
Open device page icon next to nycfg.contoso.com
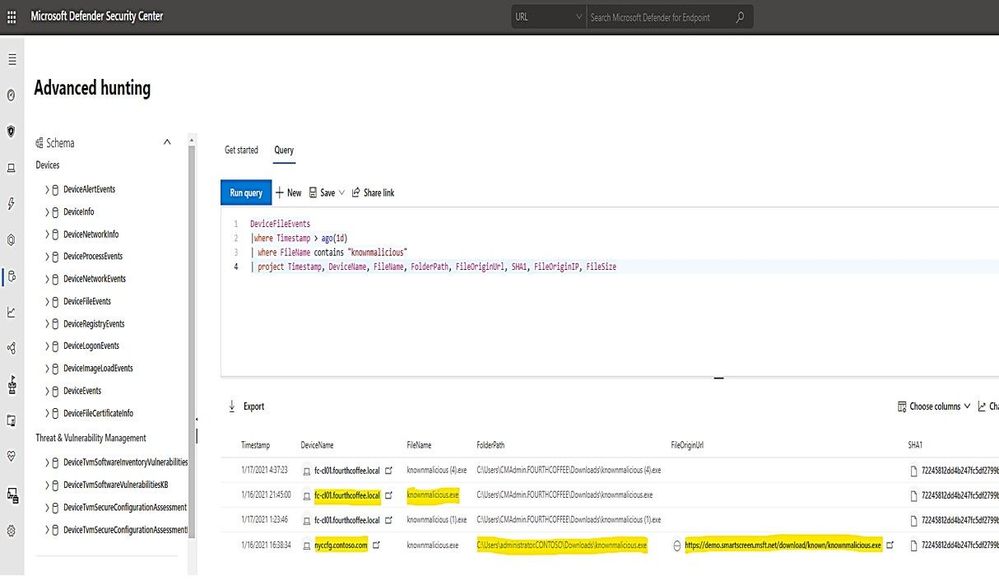[377, 545]
